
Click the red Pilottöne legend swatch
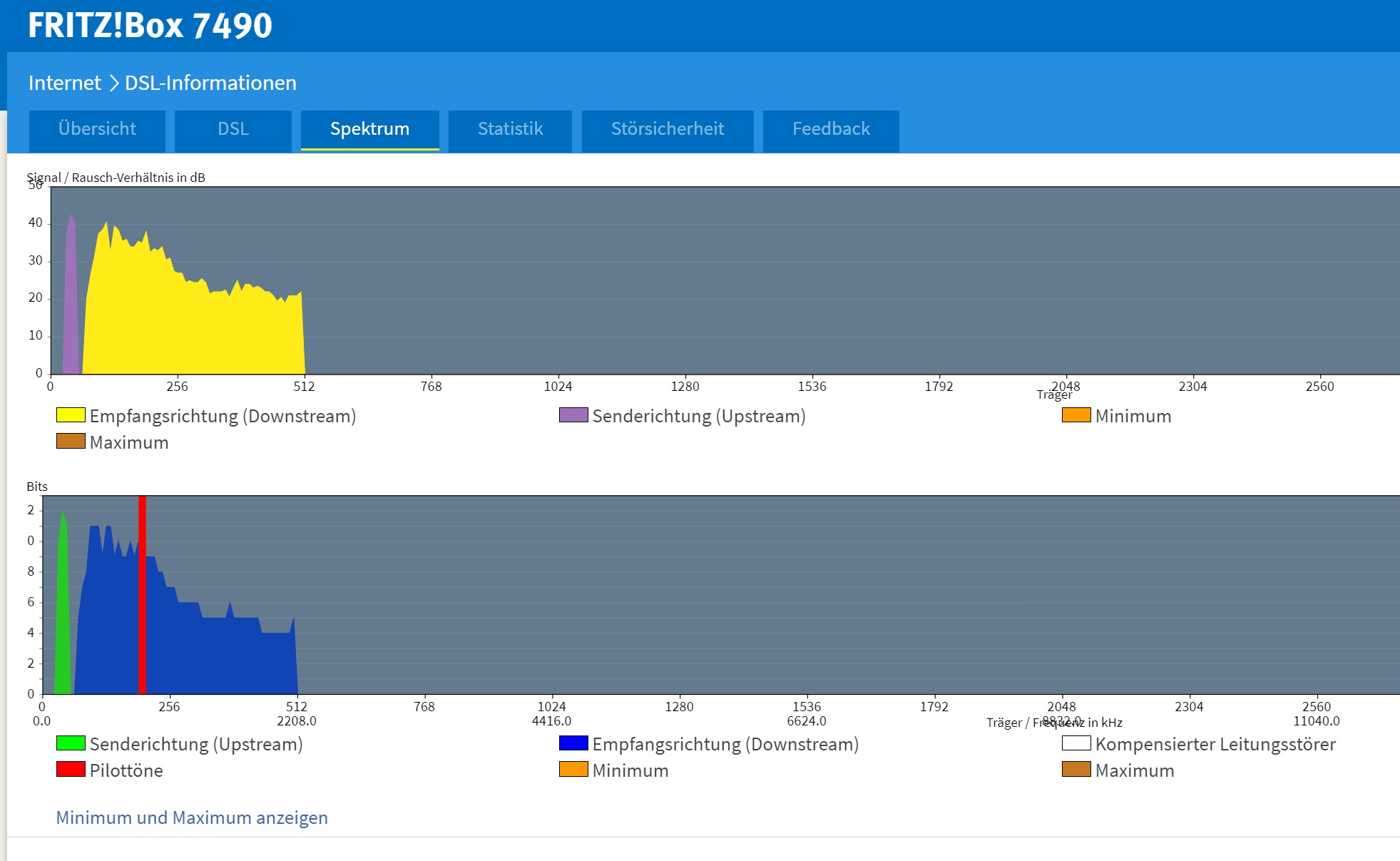(x=71, y=770)
